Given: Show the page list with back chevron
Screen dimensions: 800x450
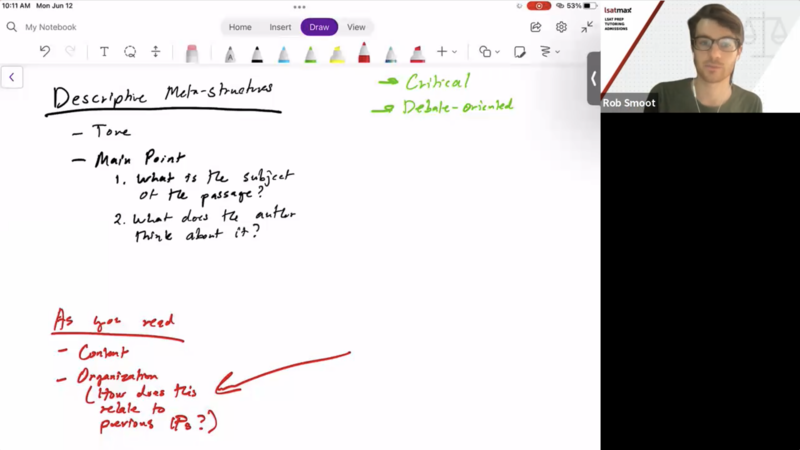Looking at the screenshot, I should [x=12, y=77].
